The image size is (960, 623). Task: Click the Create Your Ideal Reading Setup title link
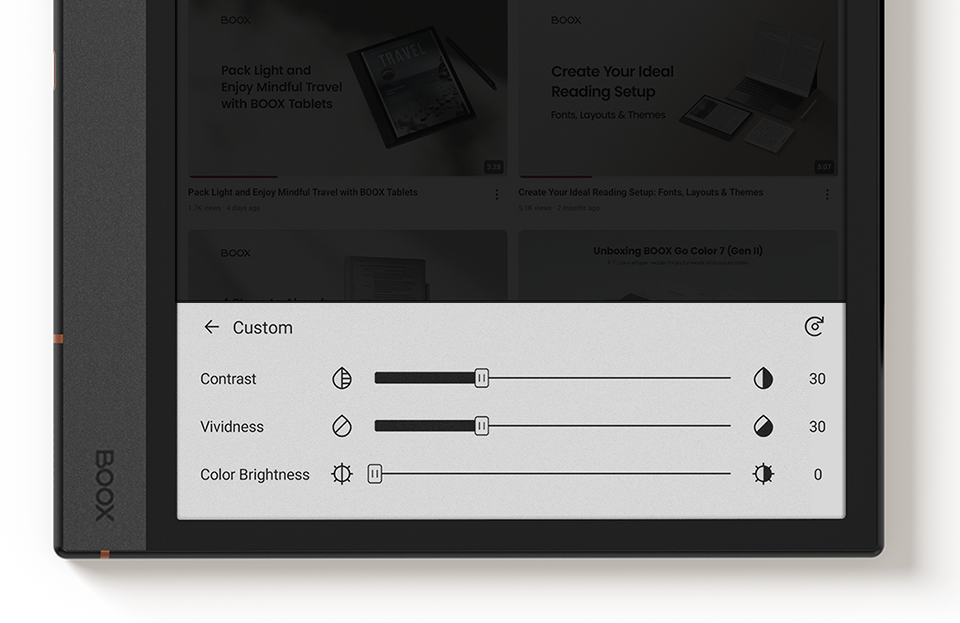pos(640,192)
